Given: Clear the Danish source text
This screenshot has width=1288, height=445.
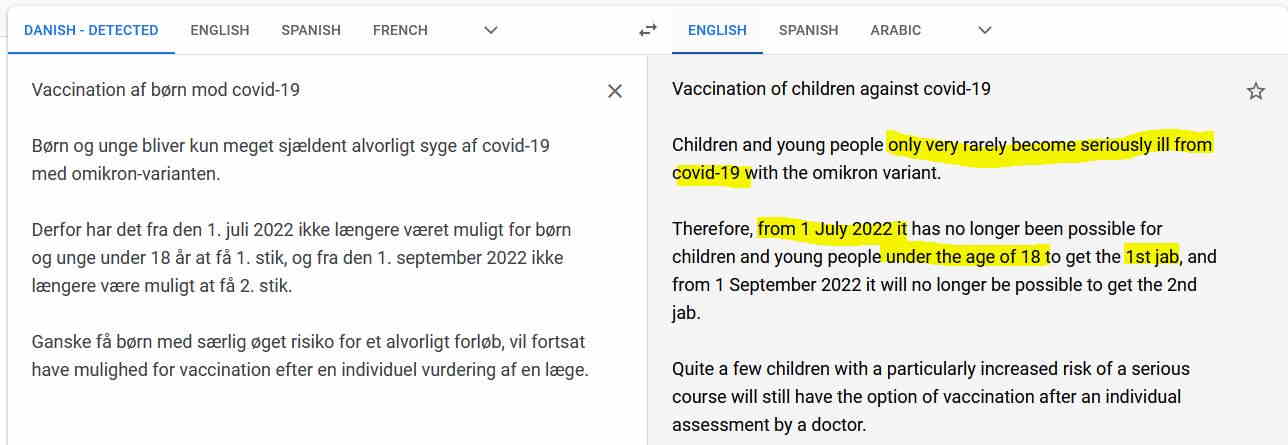Looking at the screenshot, I should pos(615,91).
